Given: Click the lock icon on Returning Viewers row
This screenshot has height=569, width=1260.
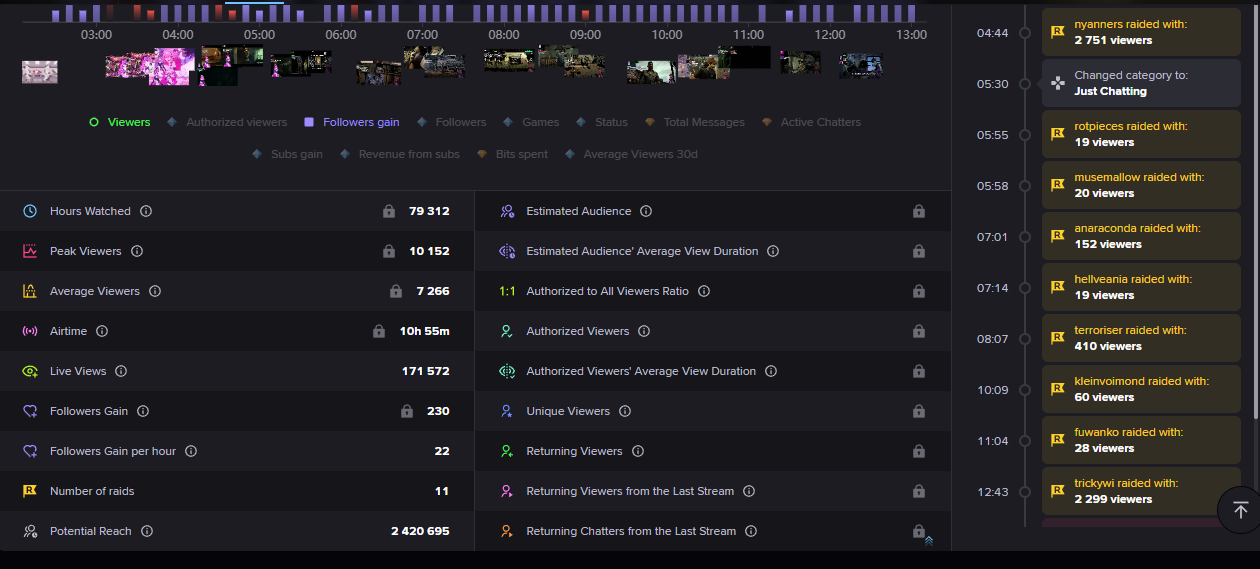Looking at the screenshot, I should point(918,451).
